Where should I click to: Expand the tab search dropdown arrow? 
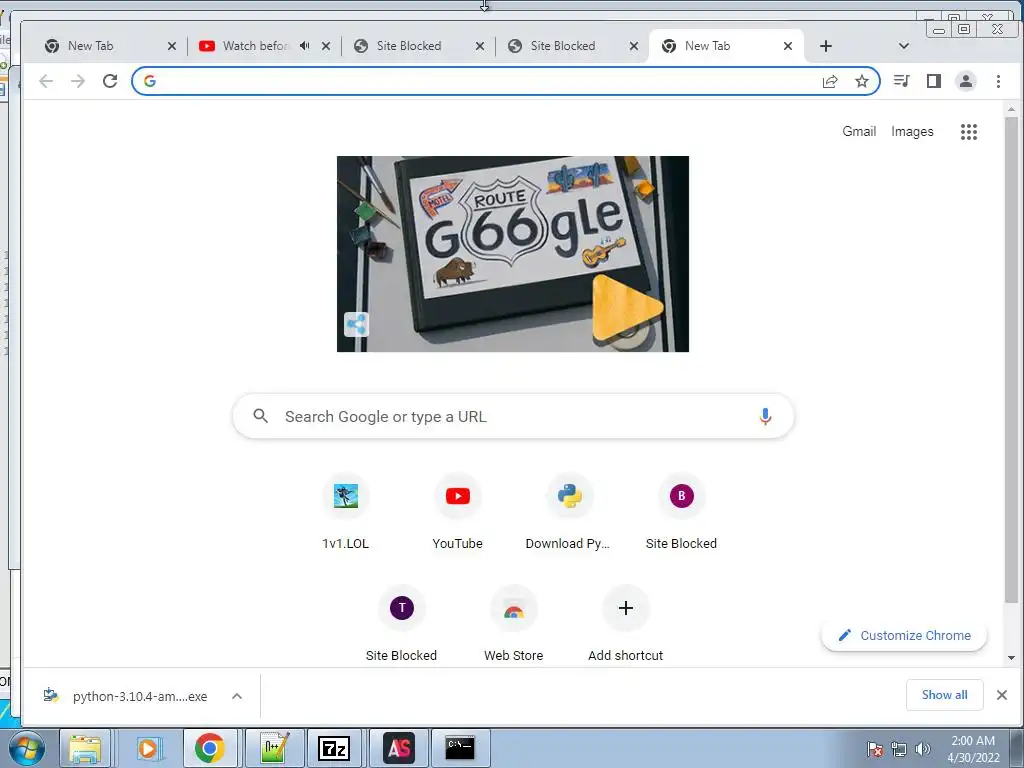pyautogui.click(x=904, y=46)
